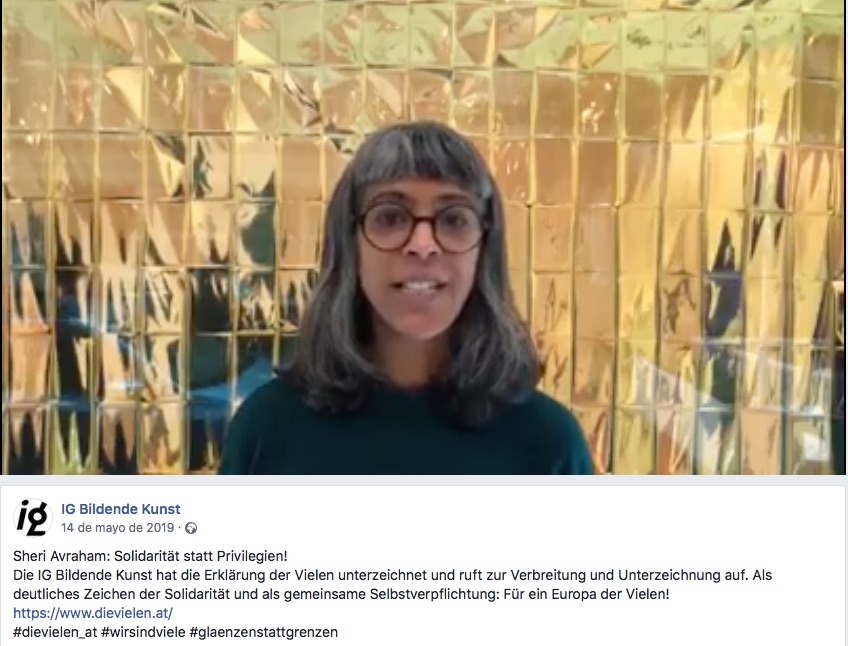Open the IG Bildende Kunst page name

coord(121,509)
